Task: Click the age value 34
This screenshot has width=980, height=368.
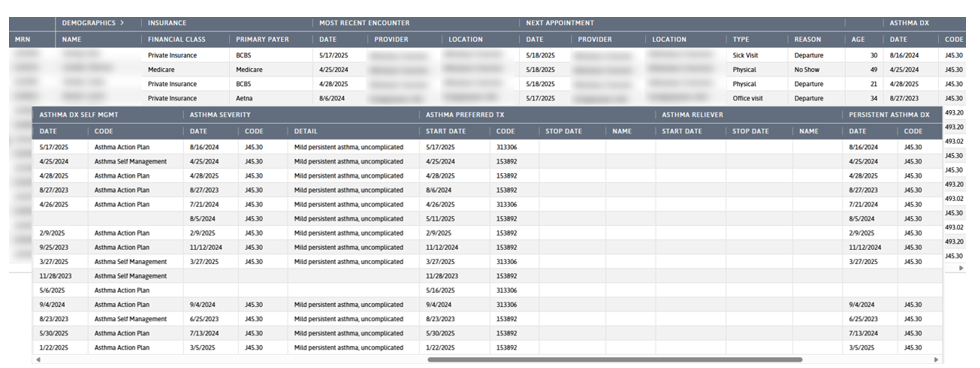Action: pyautogui.click(x=874, y=99)
